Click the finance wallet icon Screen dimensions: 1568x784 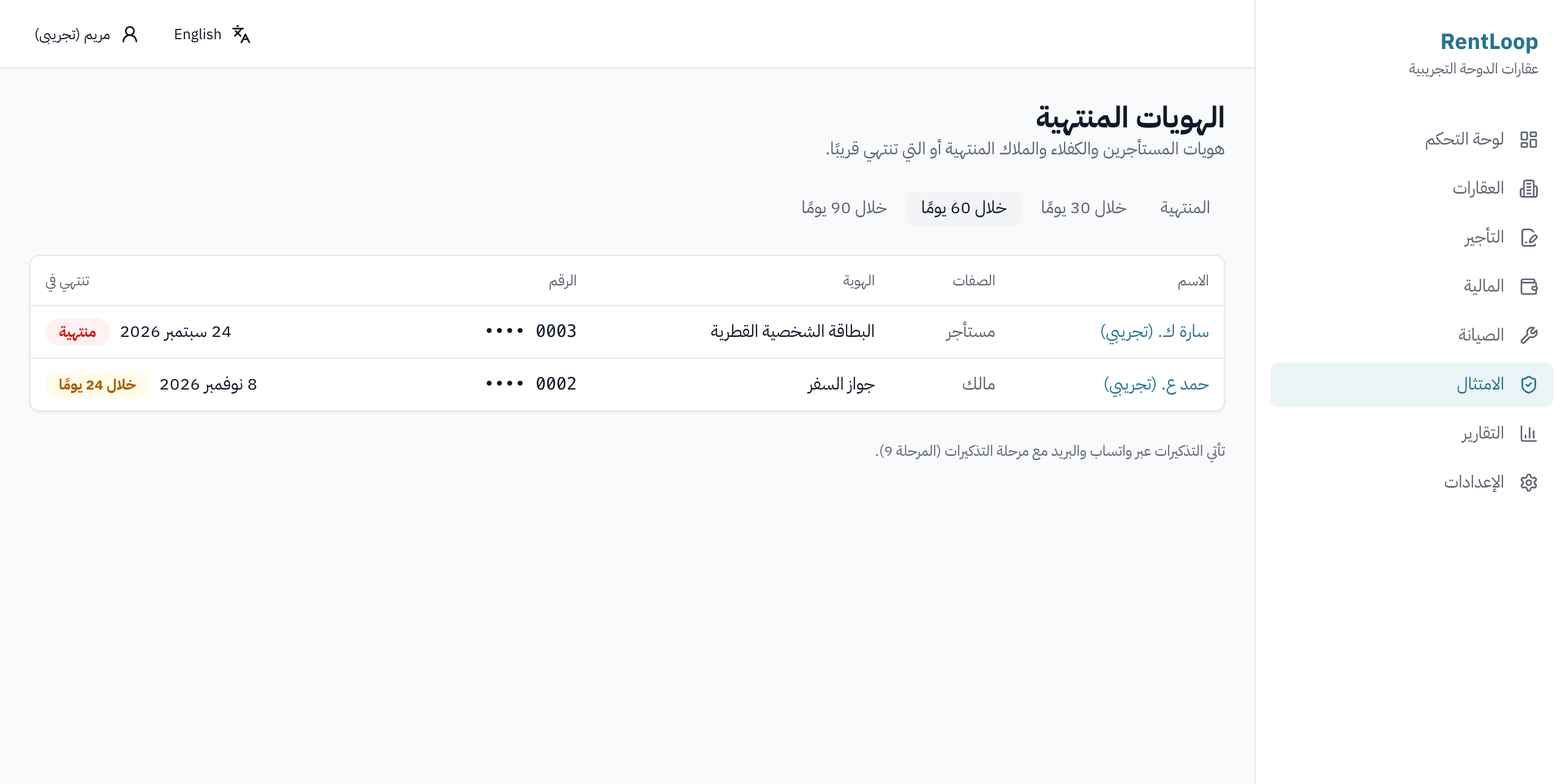click(x=1528, y=287)
